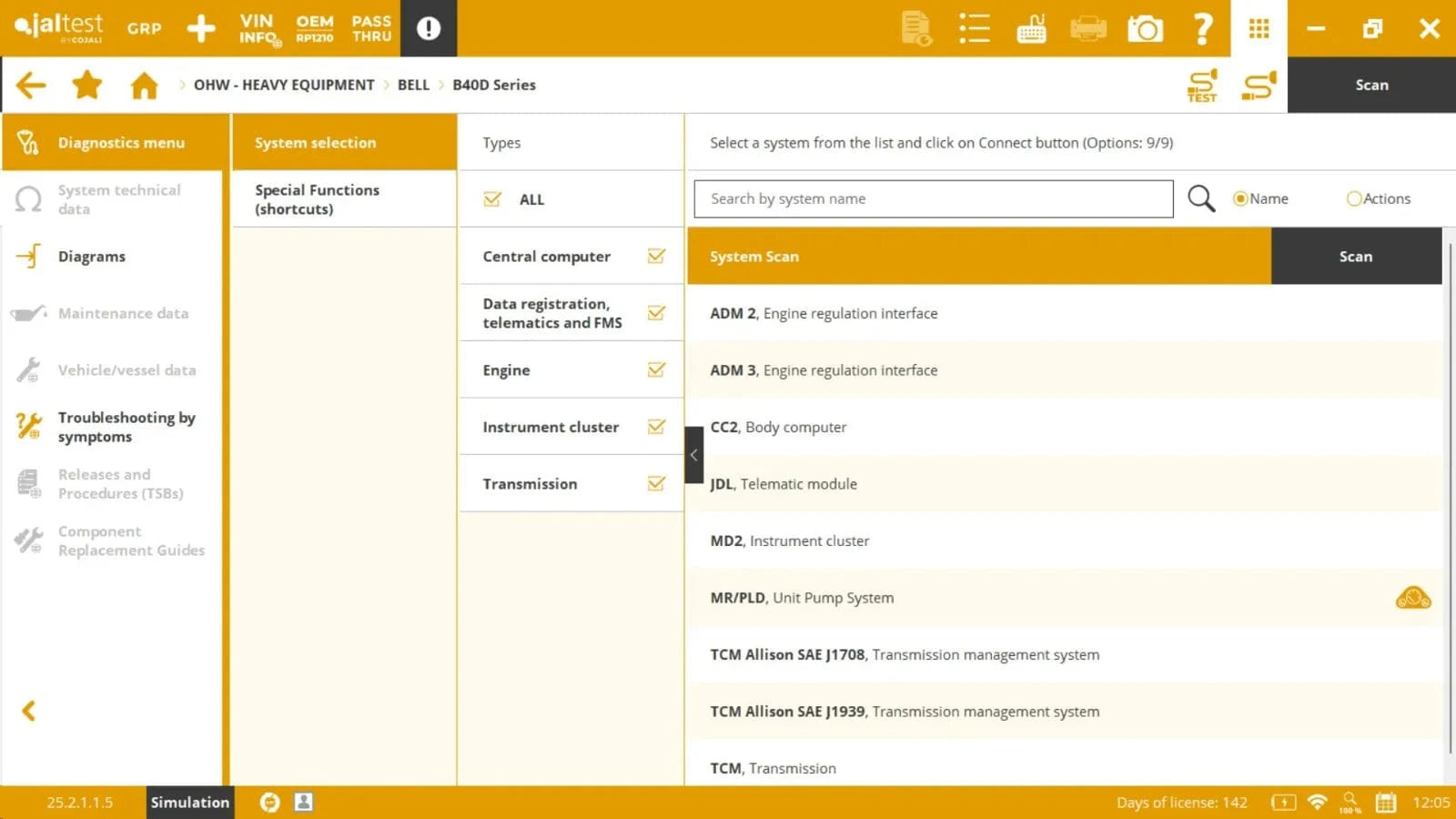The width and height of the screenshot is (1456, 819).
Task: Open the on-screen keyboard icon
Action: click(x=1031, y=28)
